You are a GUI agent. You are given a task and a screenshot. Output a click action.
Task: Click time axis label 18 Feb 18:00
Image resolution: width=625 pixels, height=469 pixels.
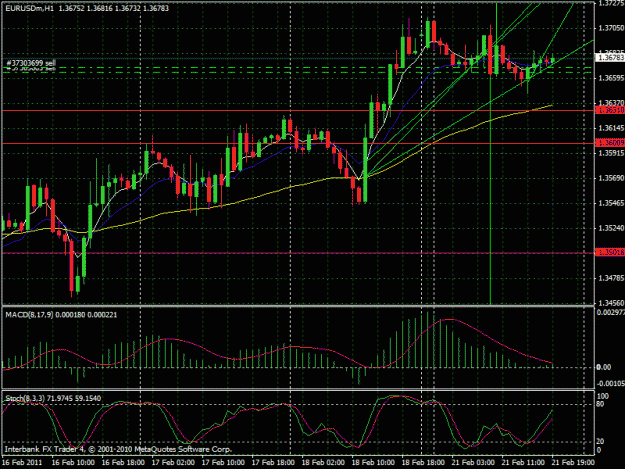[x=423, y=463]
